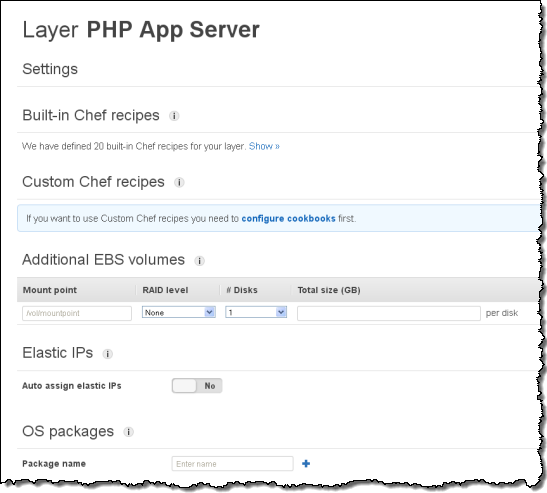Screen dimensions: 547x493
Task: Click the Package name label
Action: 54,464
